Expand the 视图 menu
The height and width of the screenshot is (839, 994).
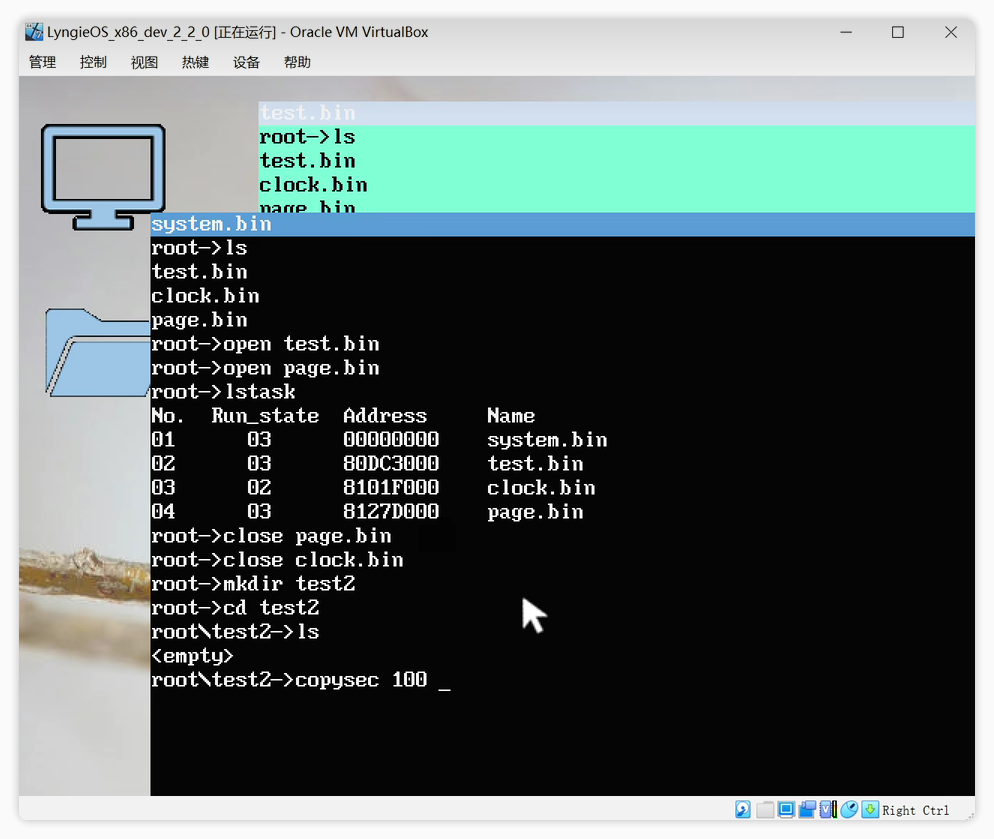144,62
